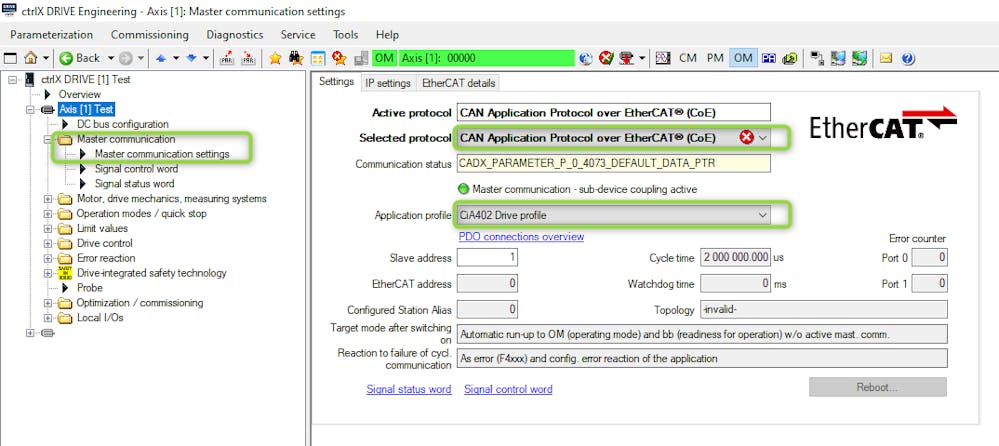Screen dimensions: 999x446
Task: Click the Home icon in the toolbar
Action: 30,58
